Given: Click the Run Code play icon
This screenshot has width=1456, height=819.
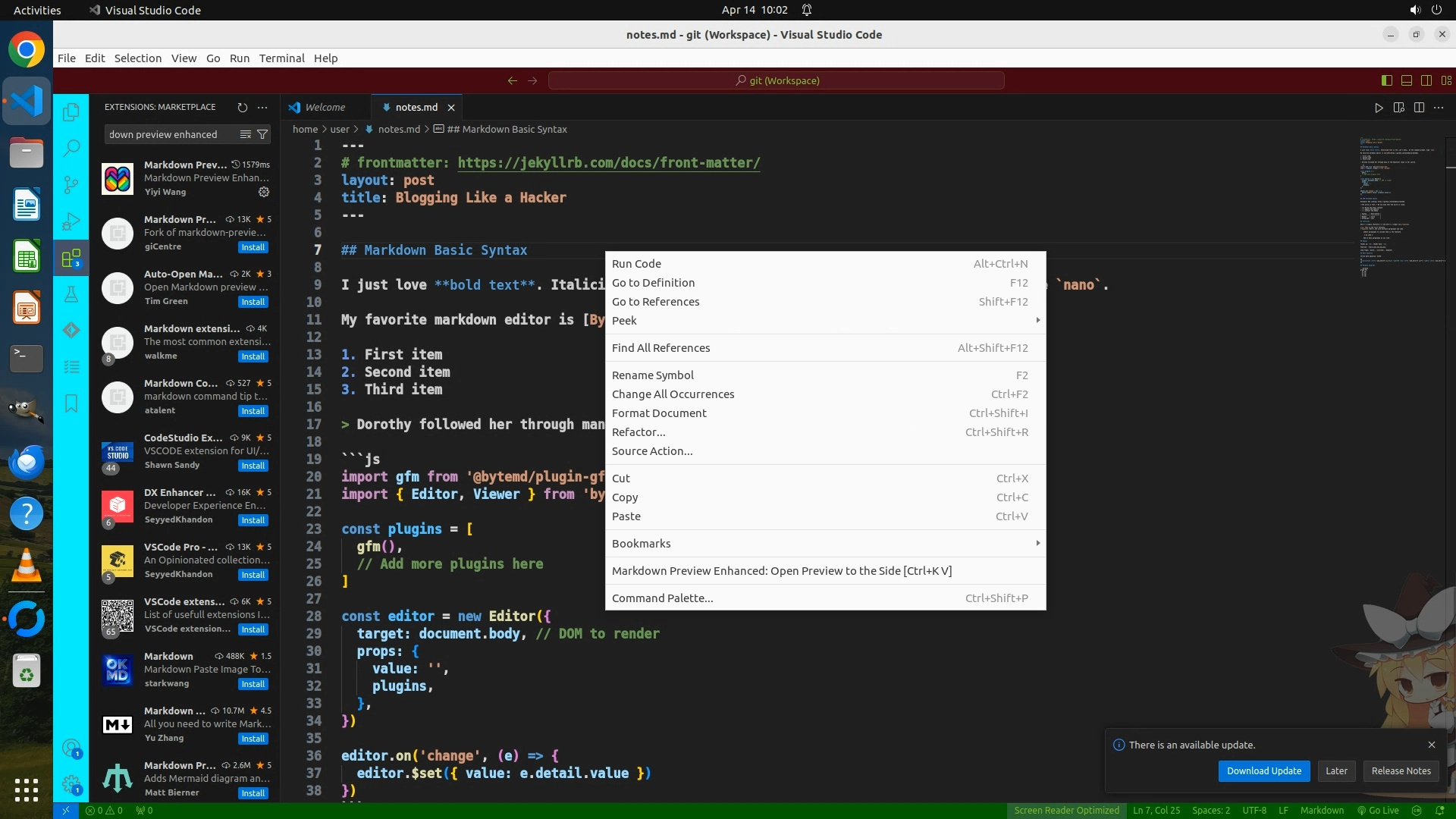Looking at the screenshot, I should pos(1379,108).
